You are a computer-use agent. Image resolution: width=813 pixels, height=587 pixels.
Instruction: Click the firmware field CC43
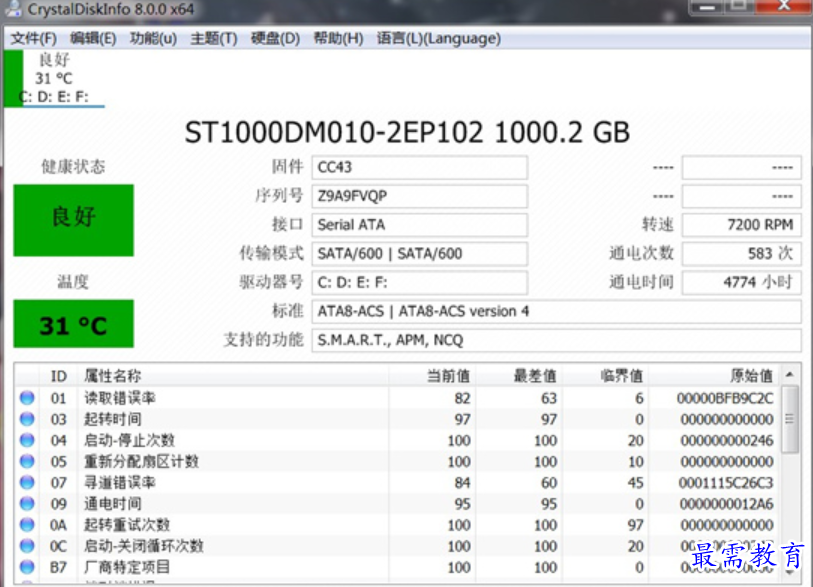(419, 167)
